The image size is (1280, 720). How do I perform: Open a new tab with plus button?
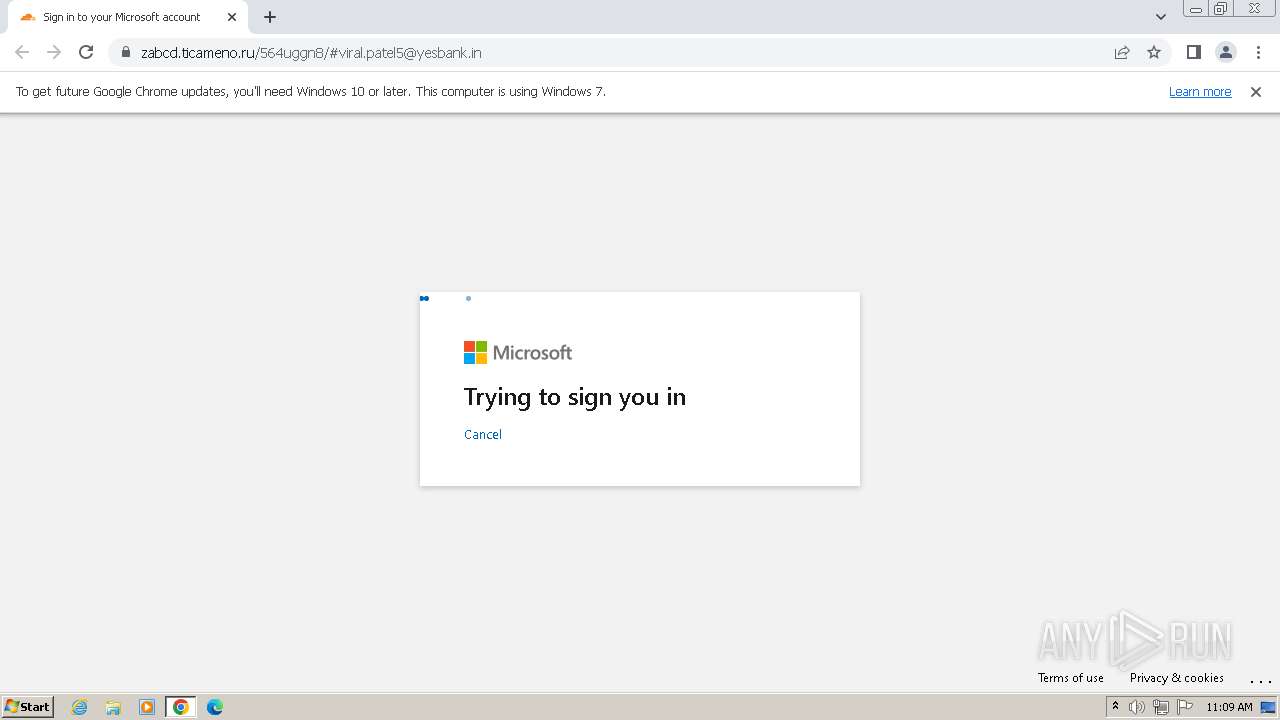click(270, 17)
